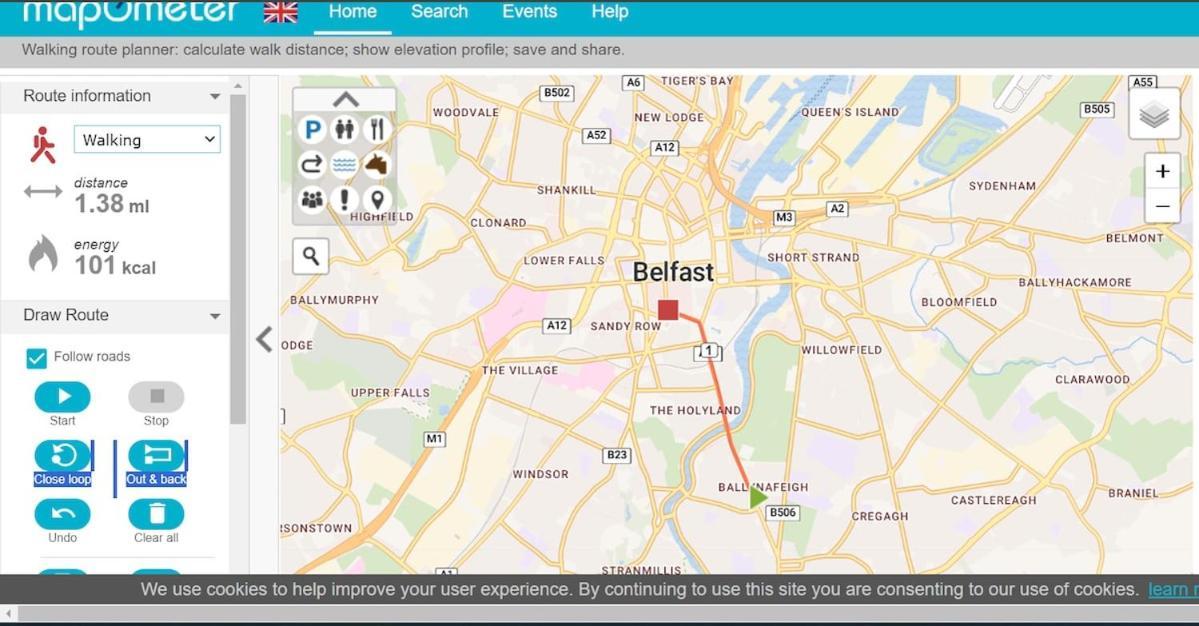Screen dimensions: 1199x626
Task: Open the Help menu
Action: click(609, 12)
